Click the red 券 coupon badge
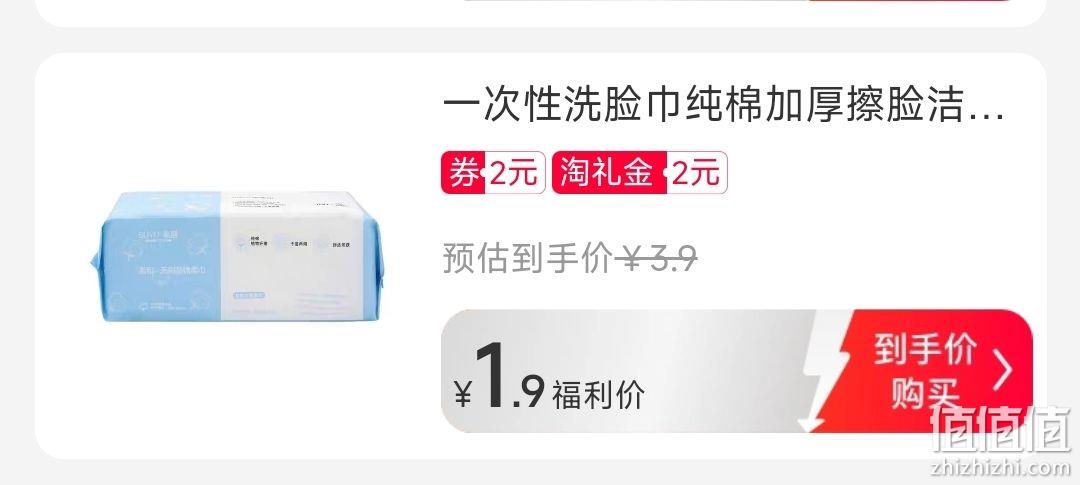This screenshot has width=1080, height=485. click(464, 172)
